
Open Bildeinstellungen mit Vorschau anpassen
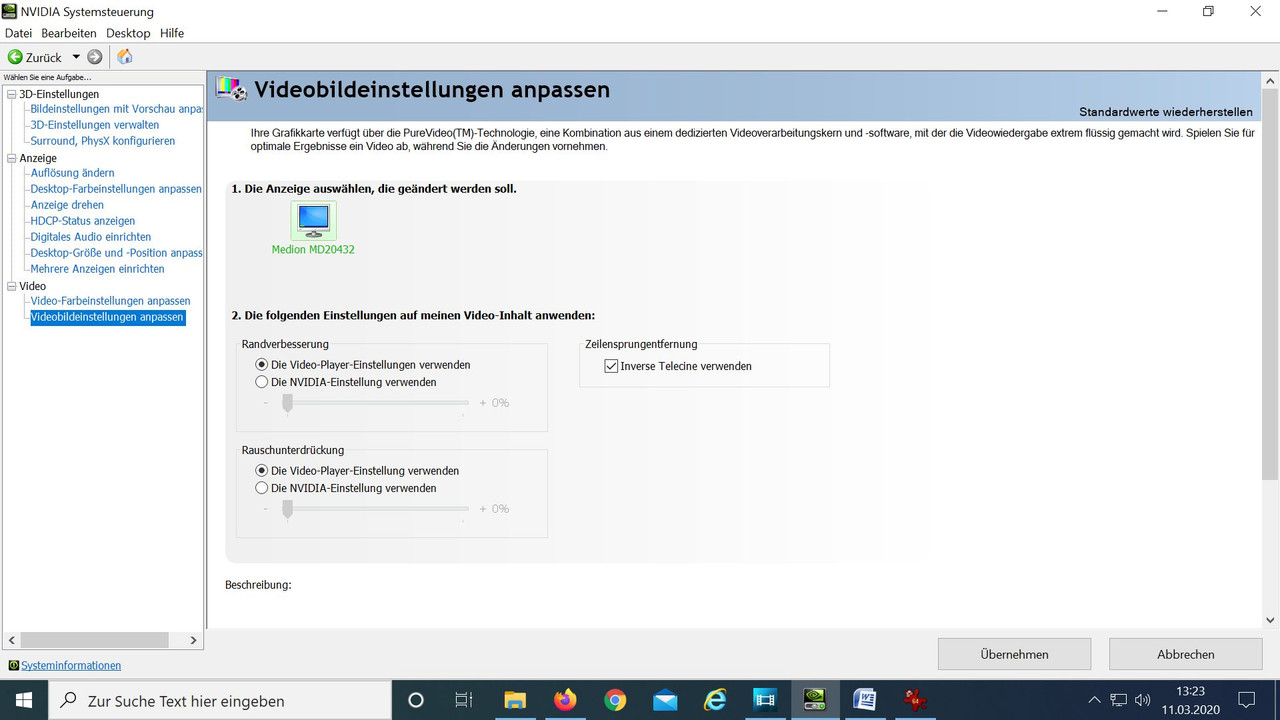[x=116, y=109]
